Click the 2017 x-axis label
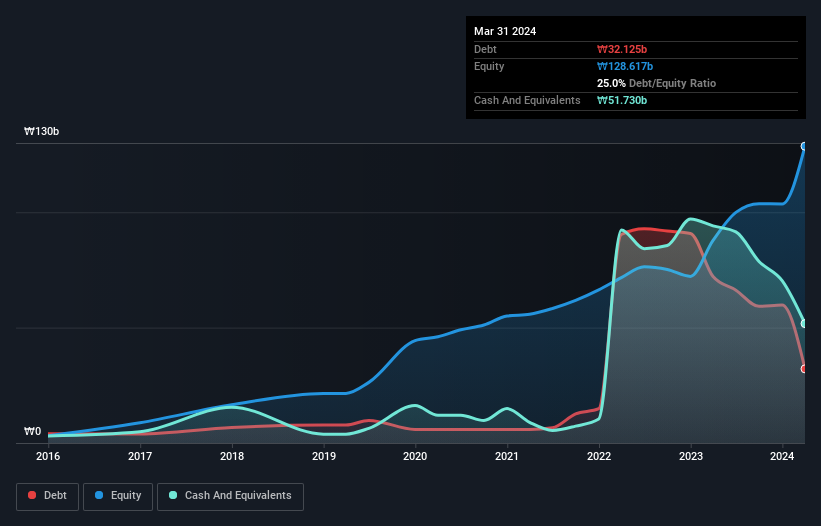 point(140,456)
